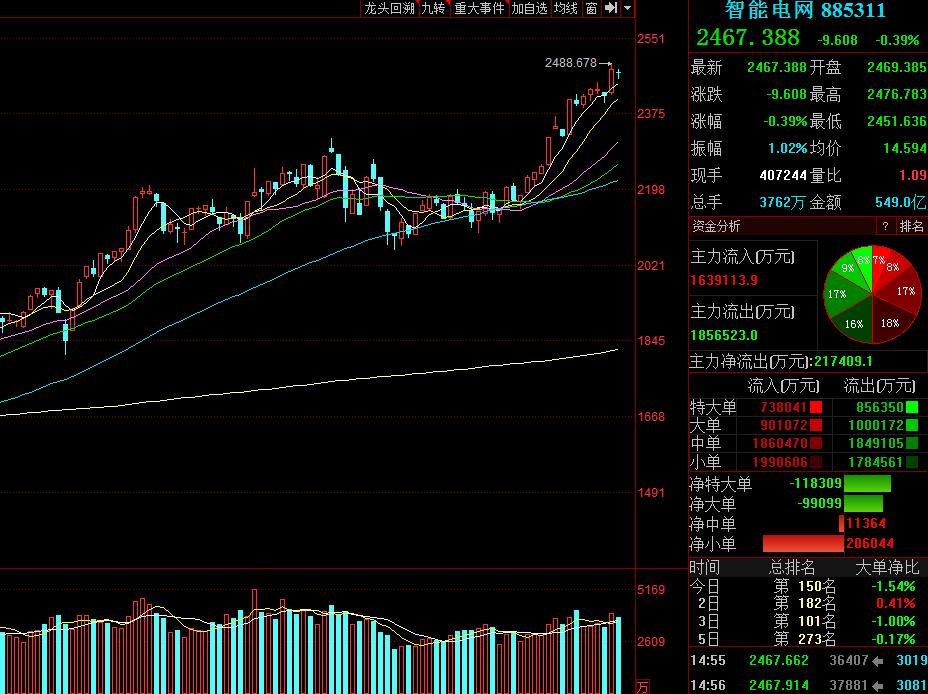Select the 5日 ranking row
This screenshot has width=928, height=694.
pyautogui.click(x=807, y=639)
